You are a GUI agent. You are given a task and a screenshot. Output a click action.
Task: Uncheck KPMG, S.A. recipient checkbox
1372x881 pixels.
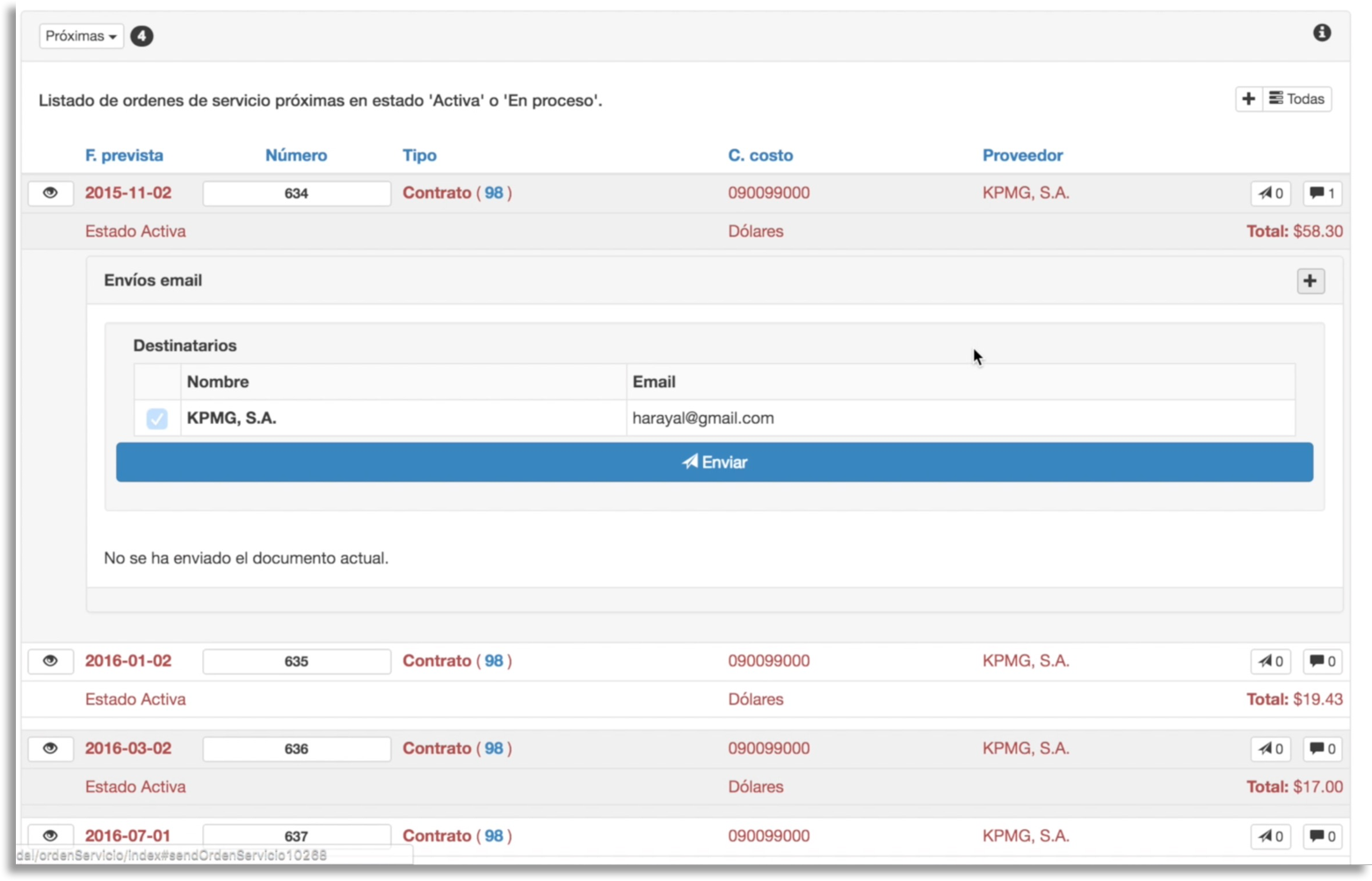click(x=157, y=419)
